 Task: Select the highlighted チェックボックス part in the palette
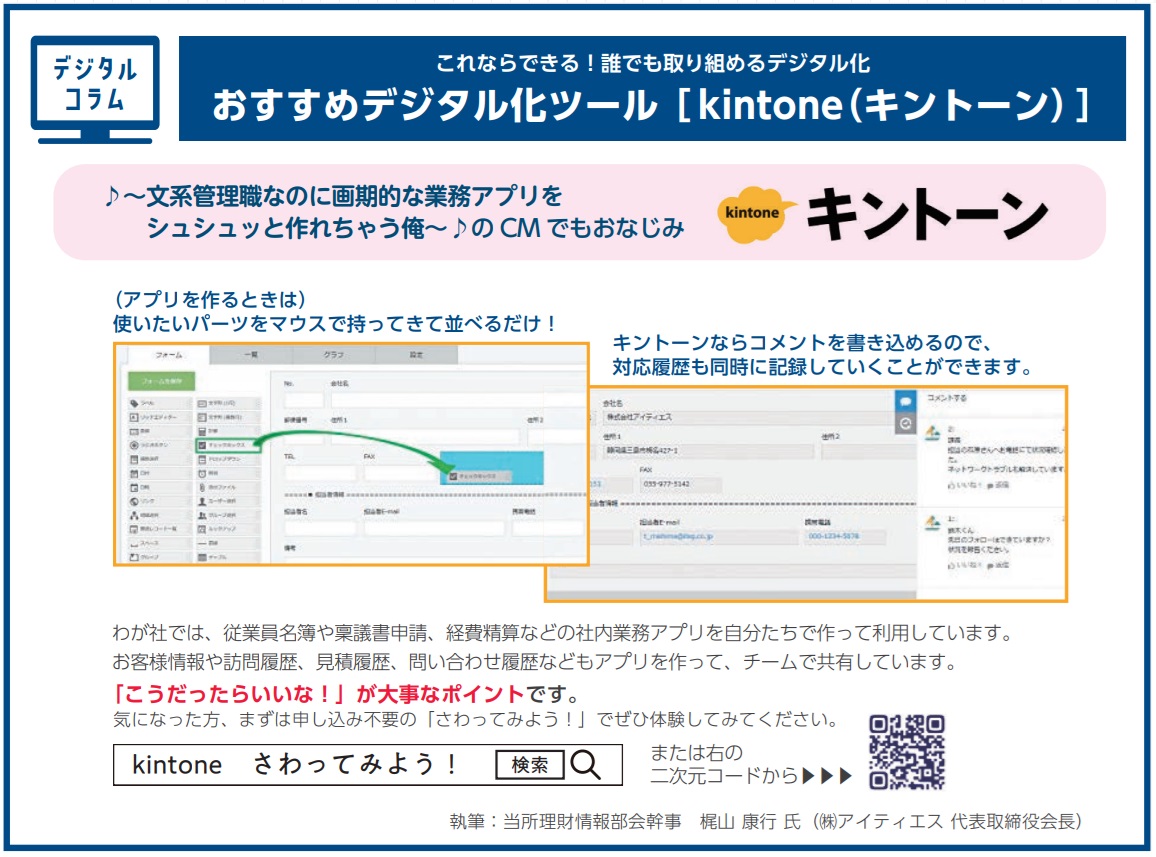pyautogui.click(x=228, y=445)
